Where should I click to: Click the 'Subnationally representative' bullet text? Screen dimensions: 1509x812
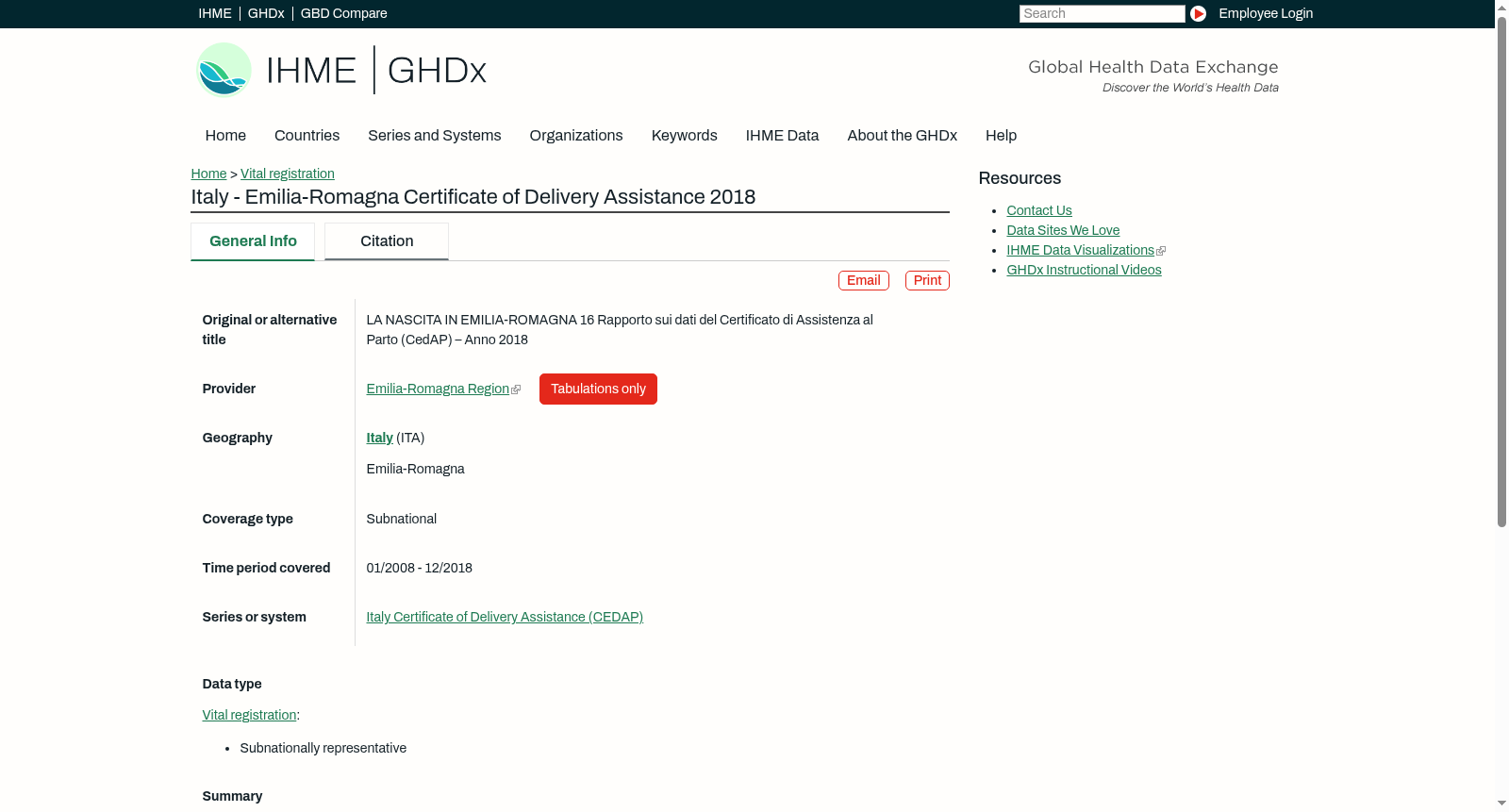323,749
